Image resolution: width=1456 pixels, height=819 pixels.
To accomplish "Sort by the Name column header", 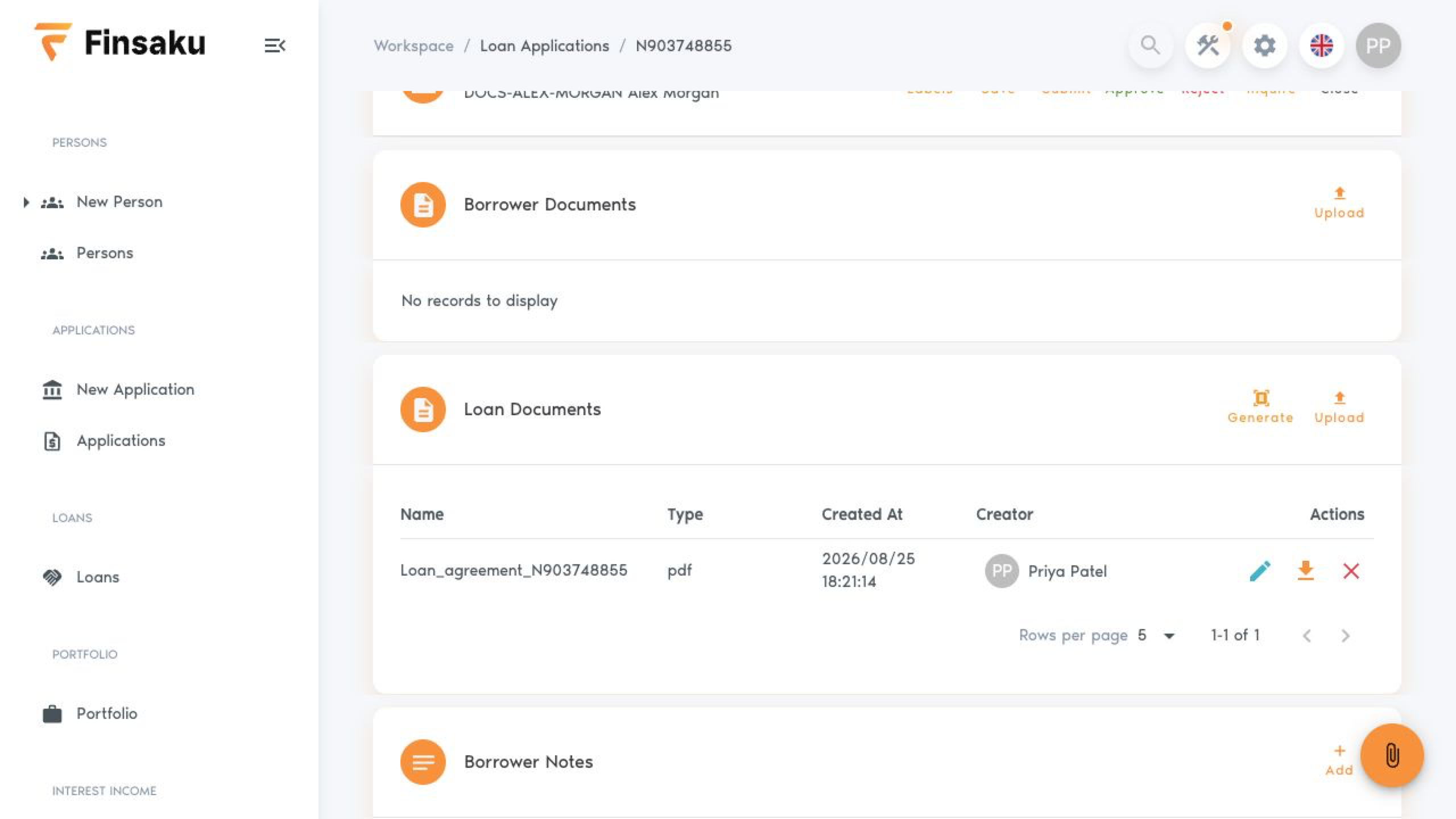I will pyautogui.click(x=422, y=514).
